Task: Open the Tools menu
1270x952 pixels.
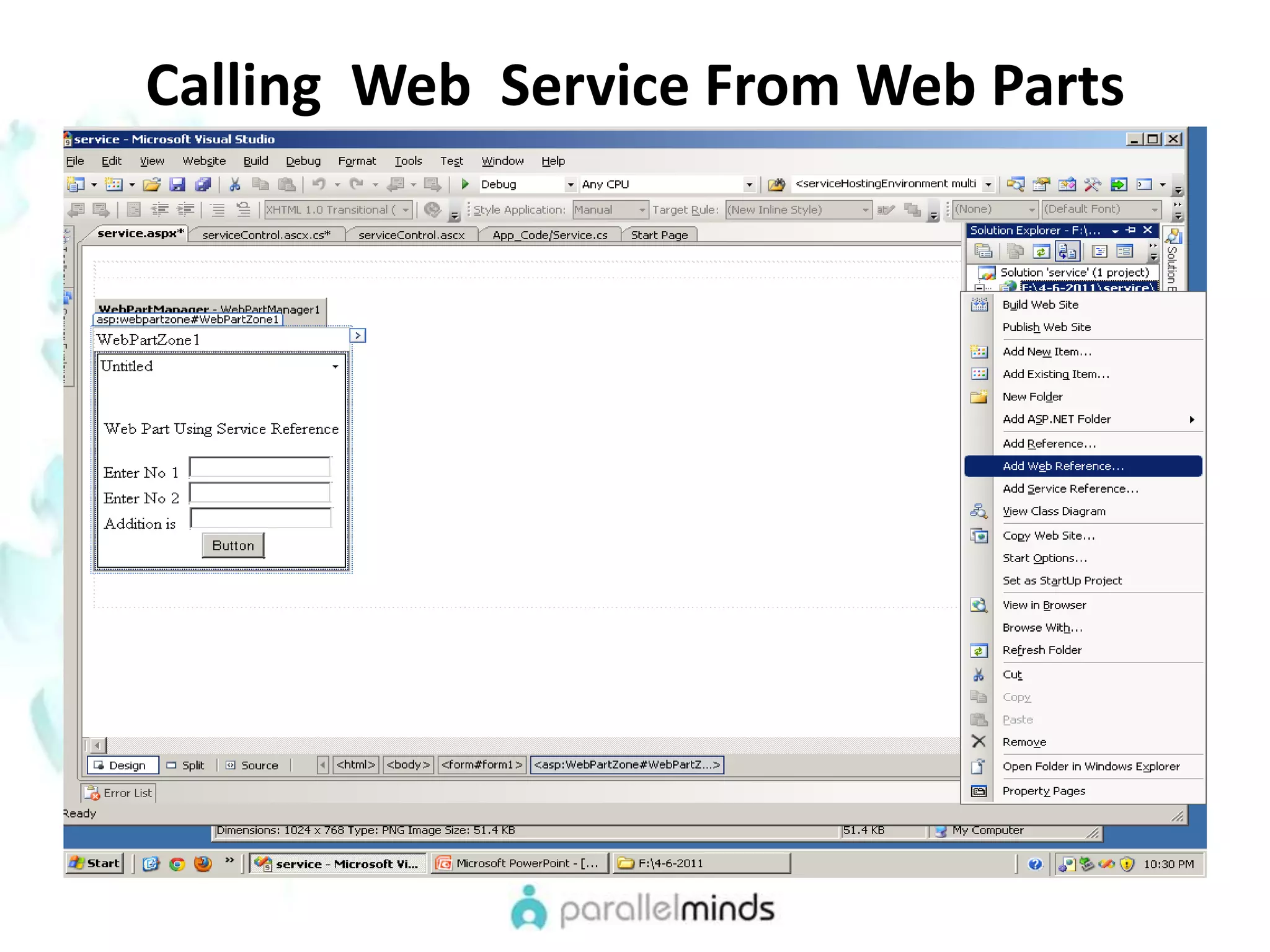Action: tap(408, 161)
